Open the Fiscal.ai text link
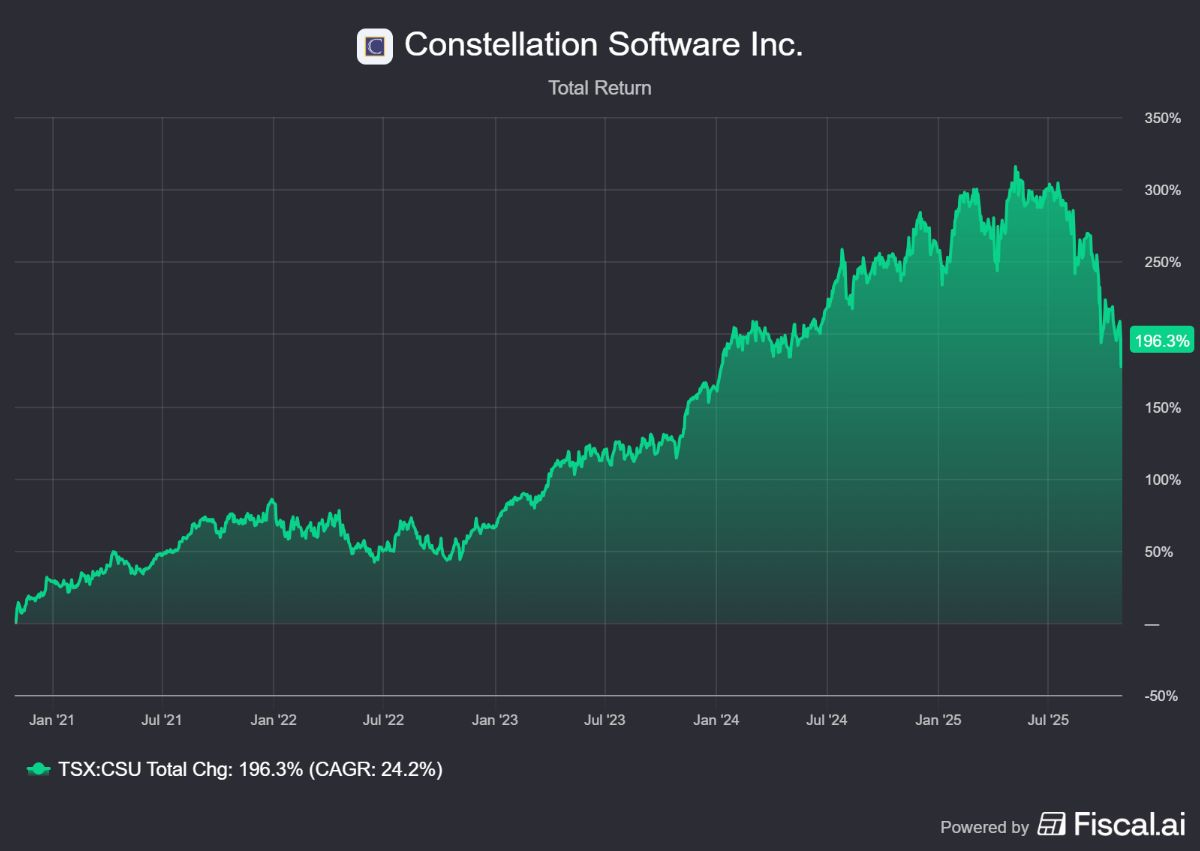Viewport: 1200px width, 851px height. pyautogui.click(x=1130, y=824)
